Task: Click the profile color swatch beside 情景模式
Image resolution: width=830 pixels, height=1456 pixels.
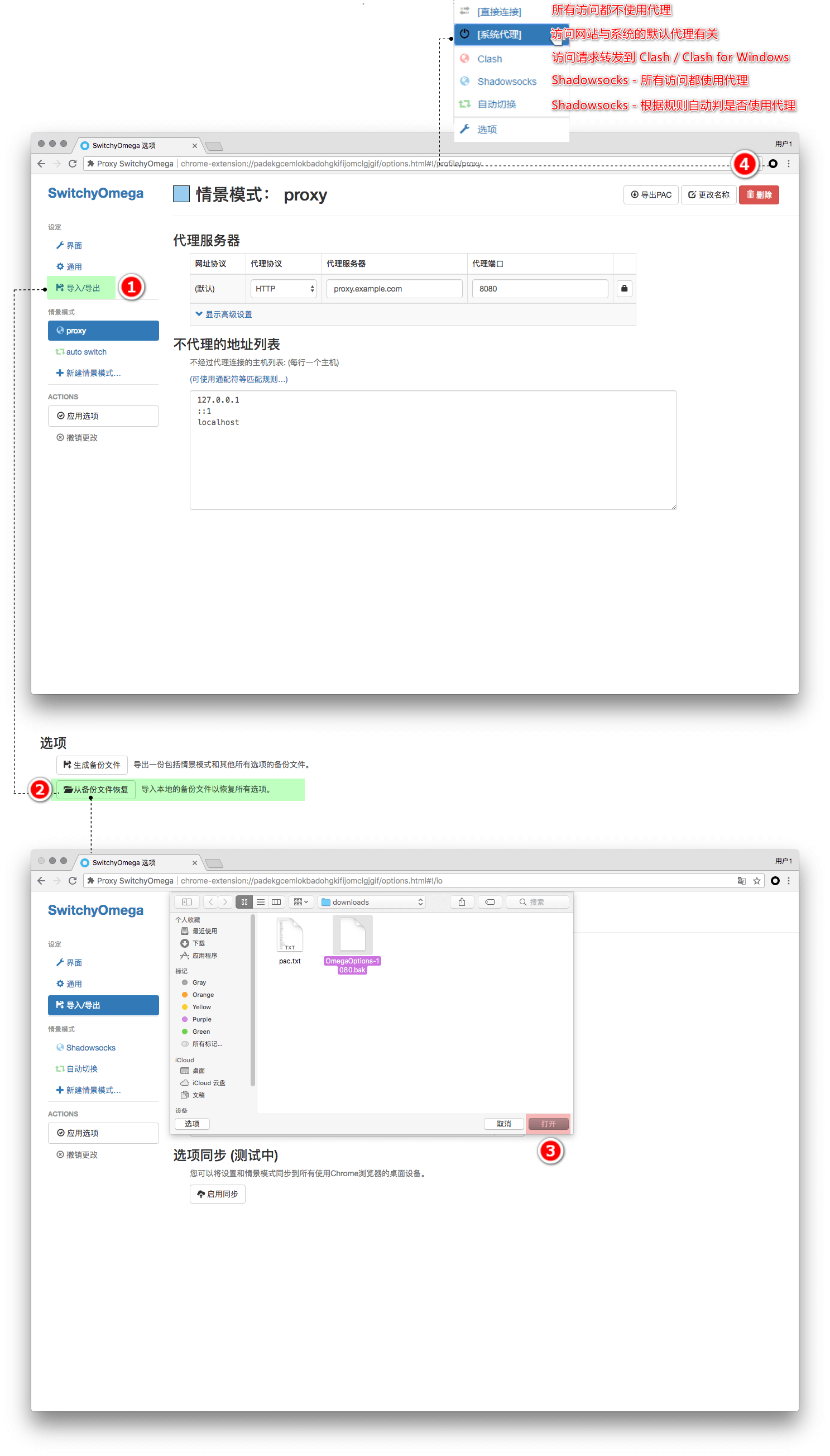Action: pyautogui.click(x=181, y=194)
